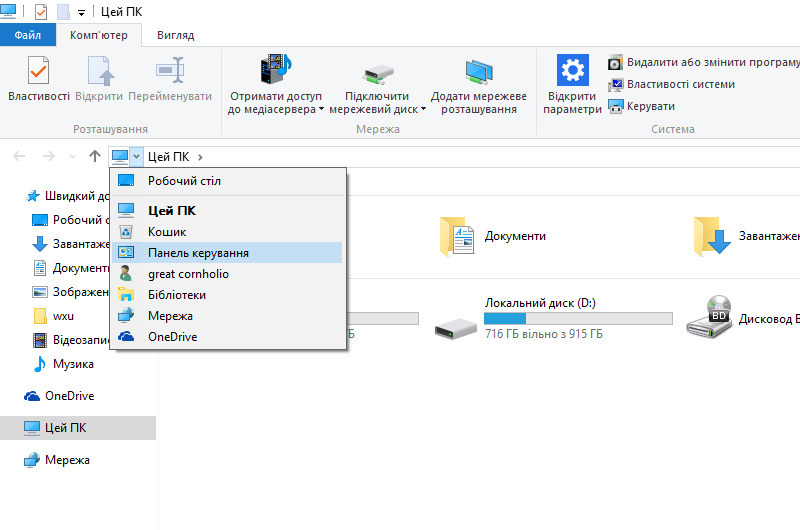Click the Forward navigation arrow
800x530 pixels.
[x=48, y=156]
